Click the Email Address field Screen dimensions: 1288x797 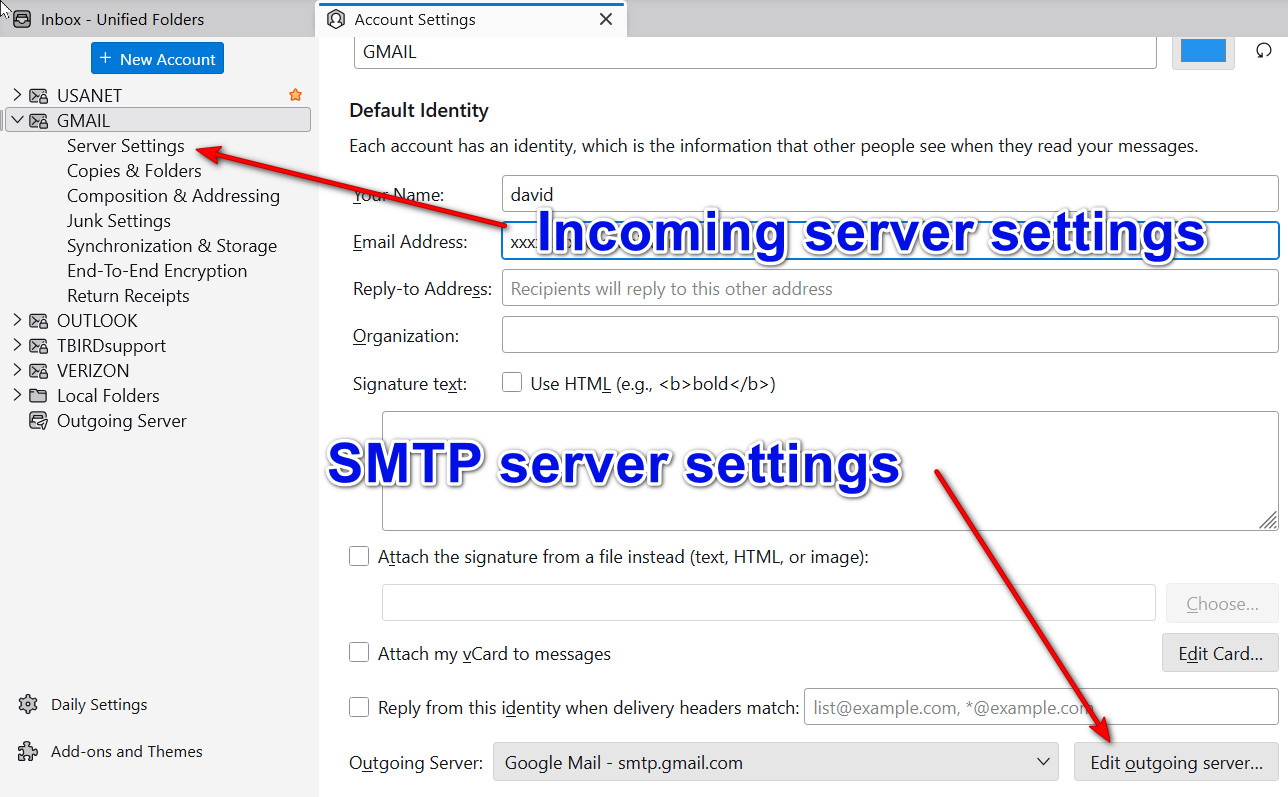pos(890,241)
